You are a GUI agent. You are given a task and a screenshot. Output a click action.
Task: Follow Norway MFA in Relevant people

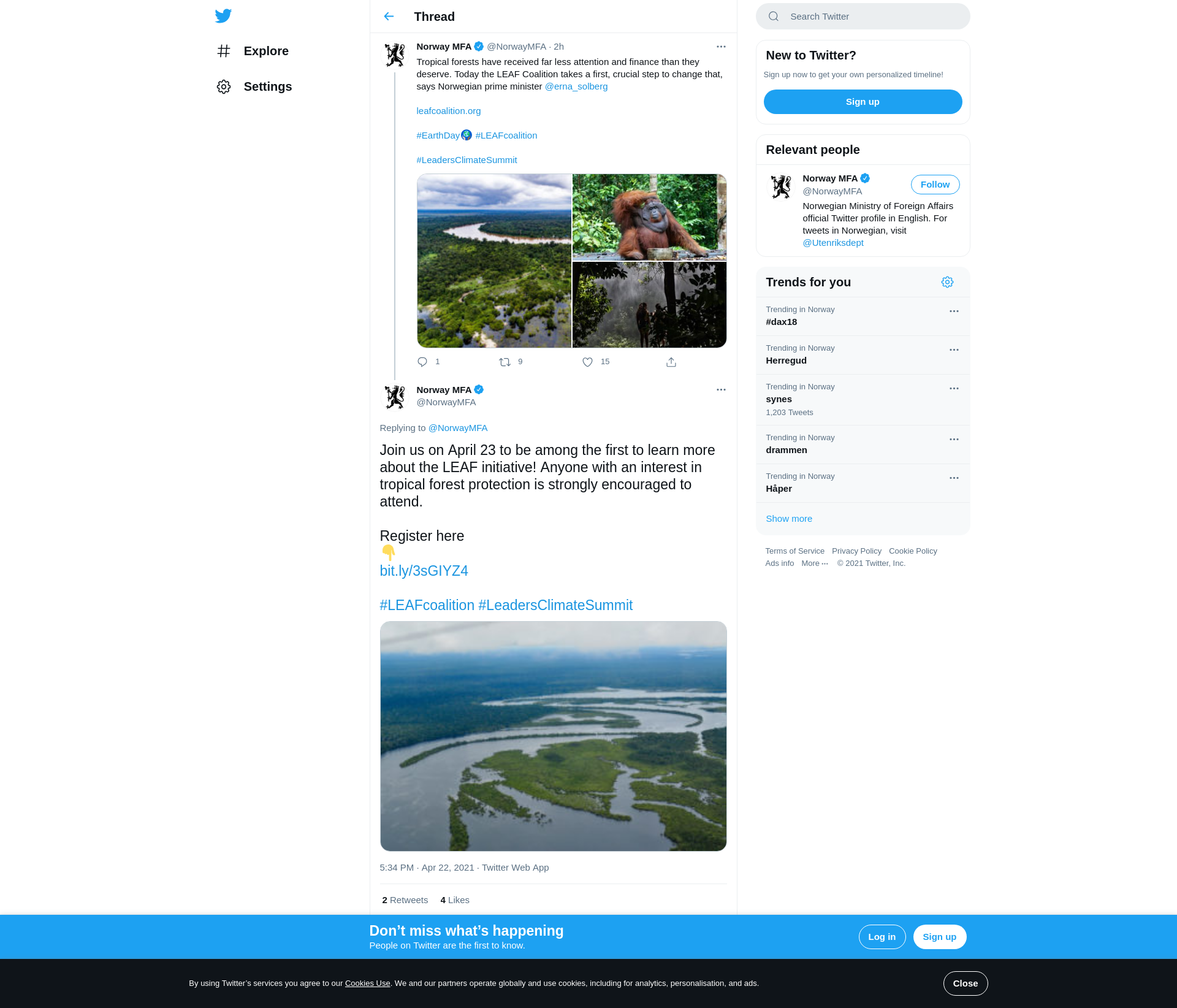tap(935, 185)
